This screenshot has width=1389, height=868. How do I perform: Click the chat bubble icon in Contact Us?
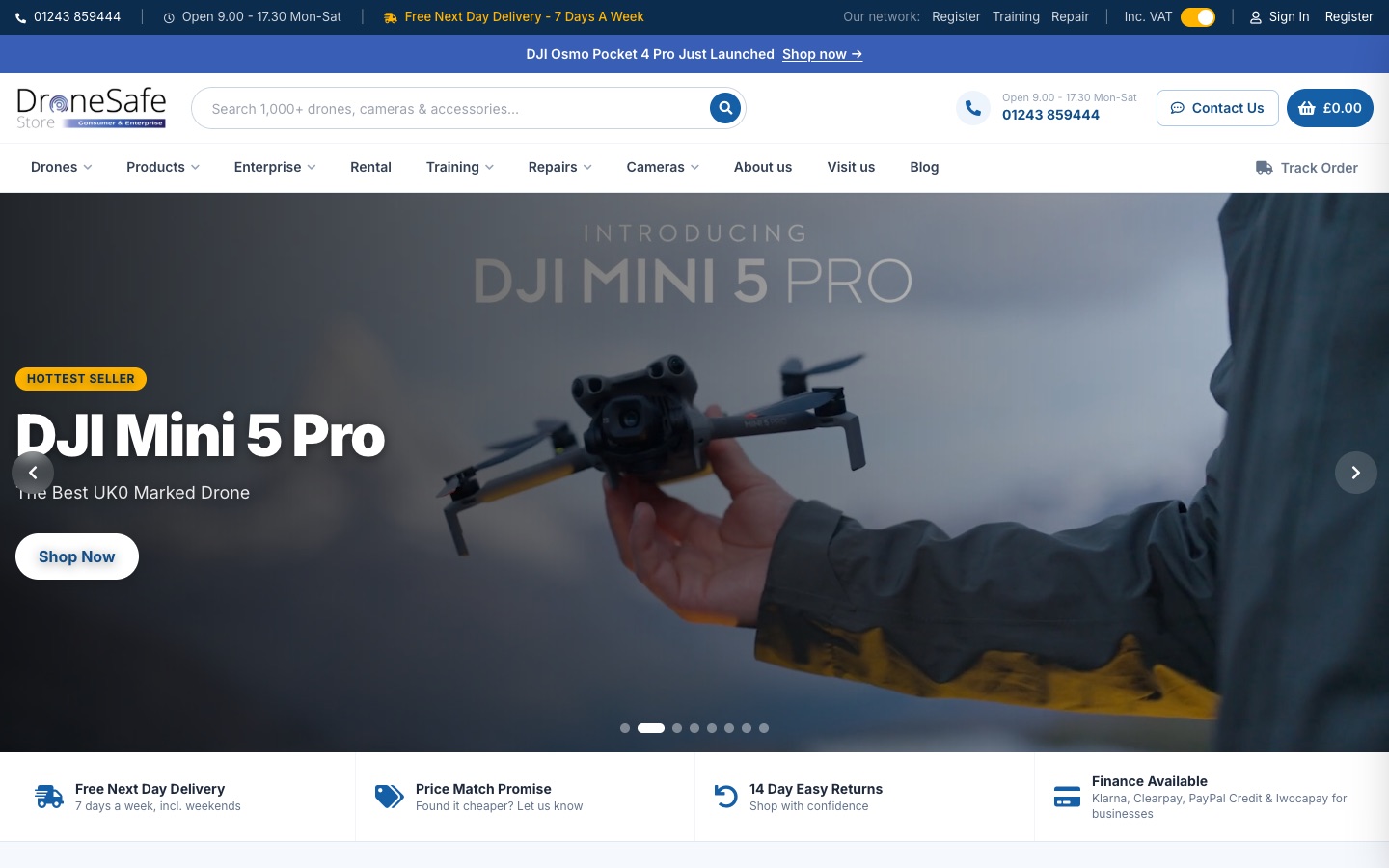(1178, 108)
